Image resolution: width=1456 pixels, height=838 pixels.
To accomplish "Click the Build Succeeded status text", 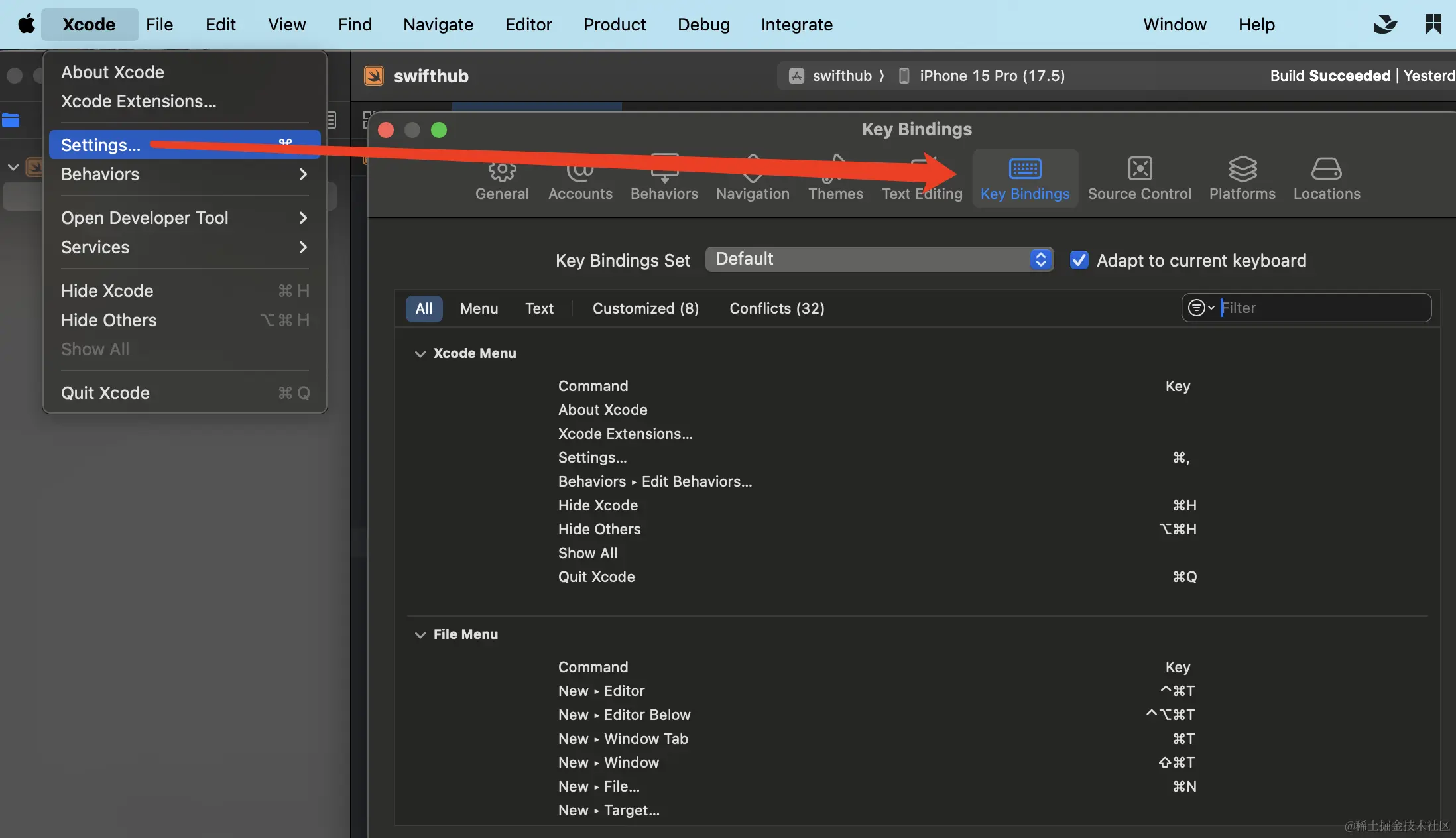I will (x=1330, y=76).
